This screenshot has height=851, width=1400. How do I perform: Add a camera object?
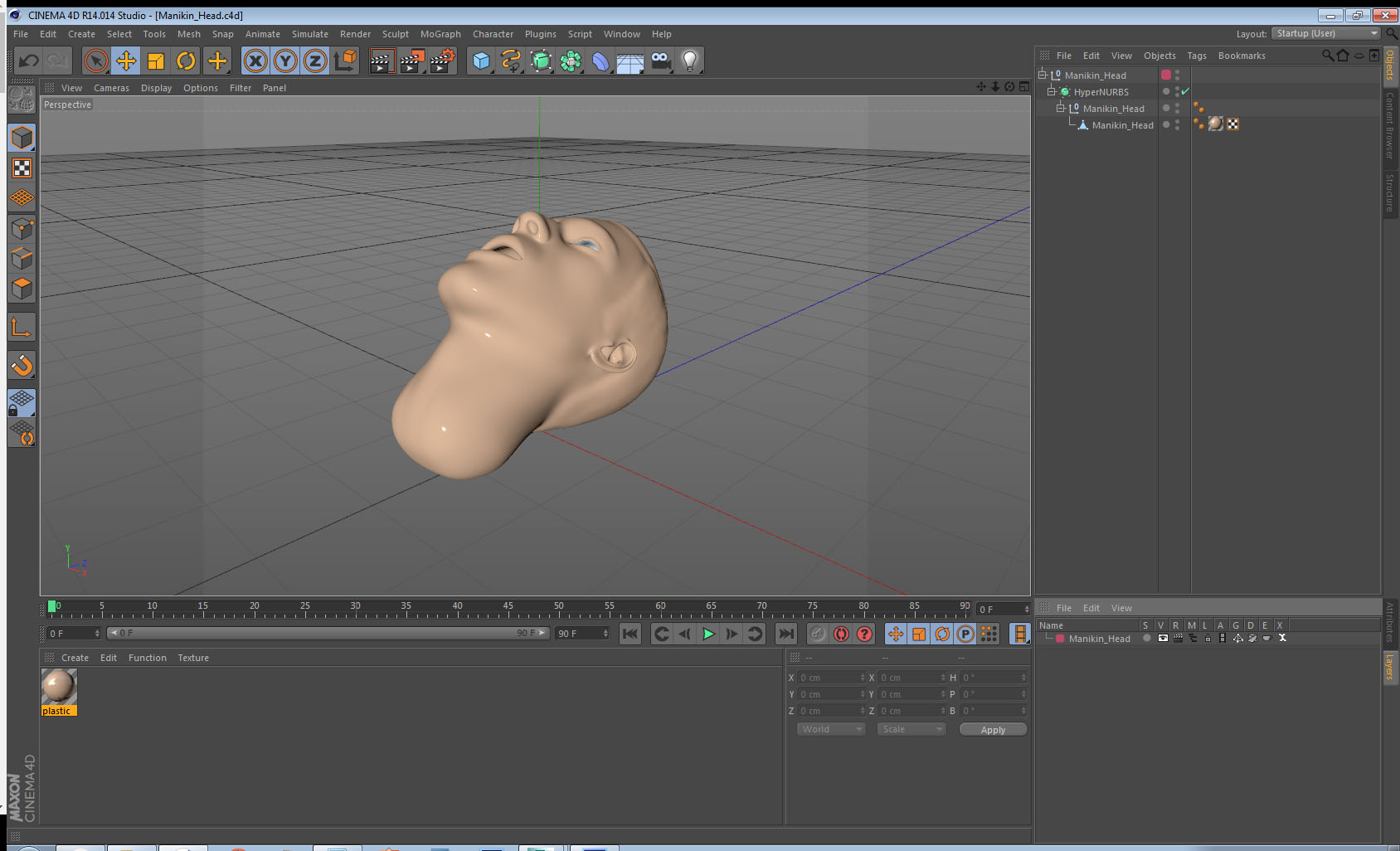(660, 61)
